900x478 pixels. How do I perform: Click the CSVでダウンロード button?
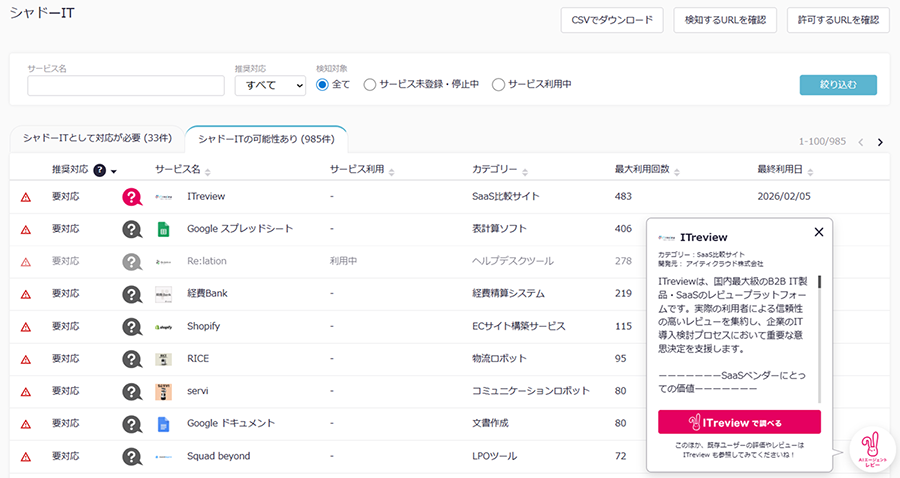[x=612, y=19]
